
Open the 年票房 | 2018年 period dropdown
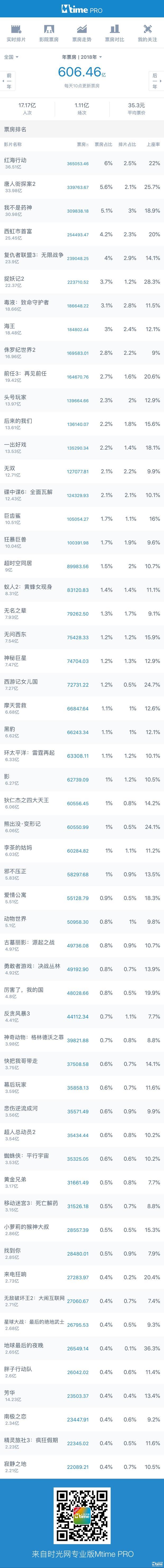point(82,57)
